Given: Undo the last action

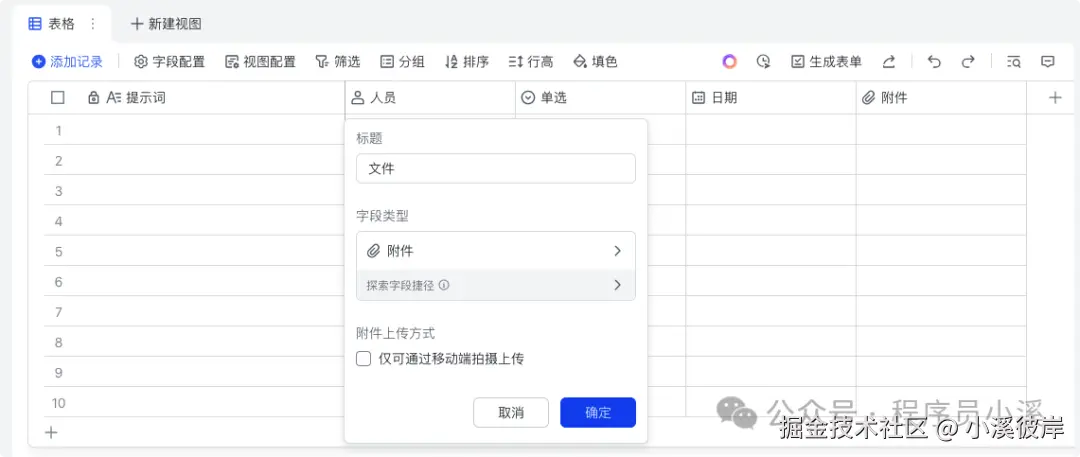Looking at the screenshot, I should tap(934, 62).
